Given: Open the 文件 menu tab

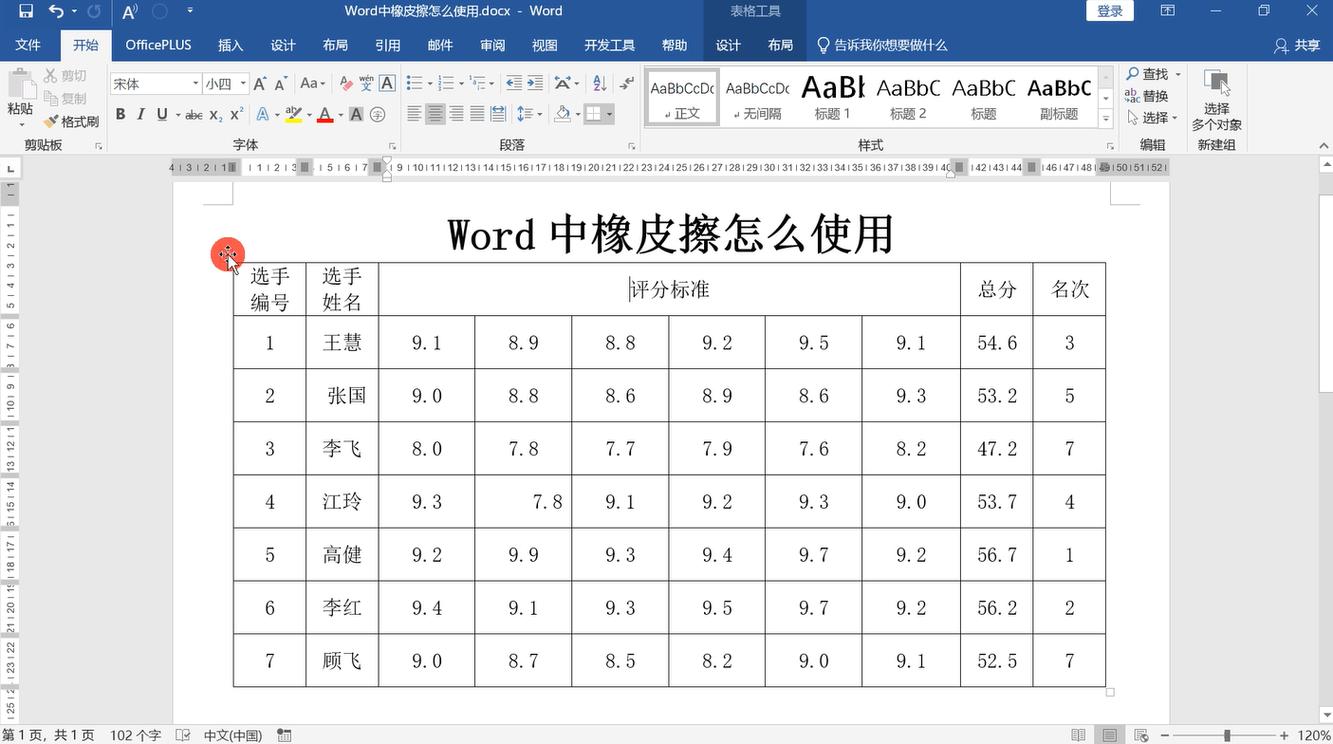Looking at the screenshot, I should coord(28,45).
